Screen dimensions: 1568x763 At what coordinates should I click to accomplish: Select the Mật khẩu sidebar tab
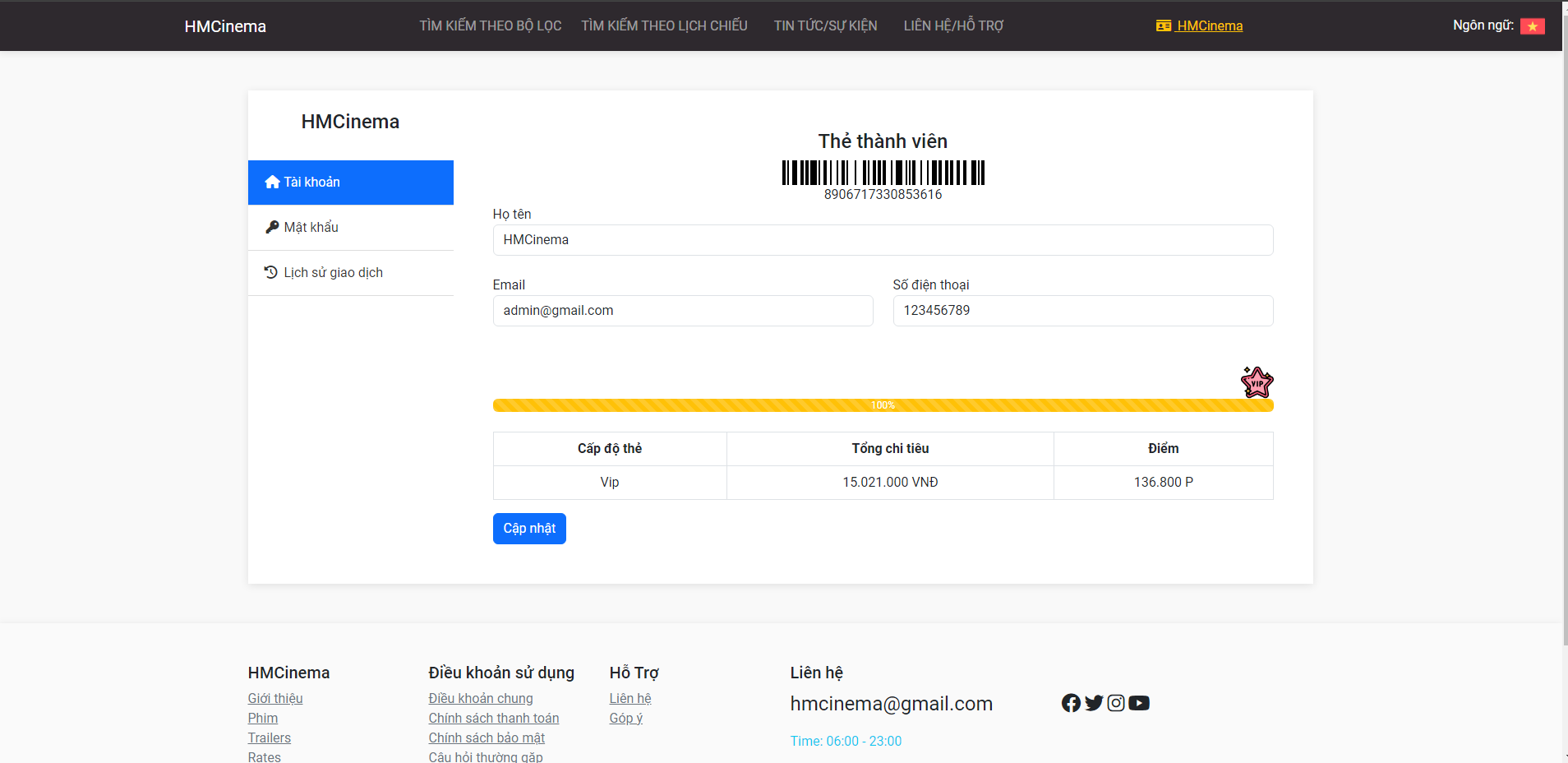tap(351, 228)
